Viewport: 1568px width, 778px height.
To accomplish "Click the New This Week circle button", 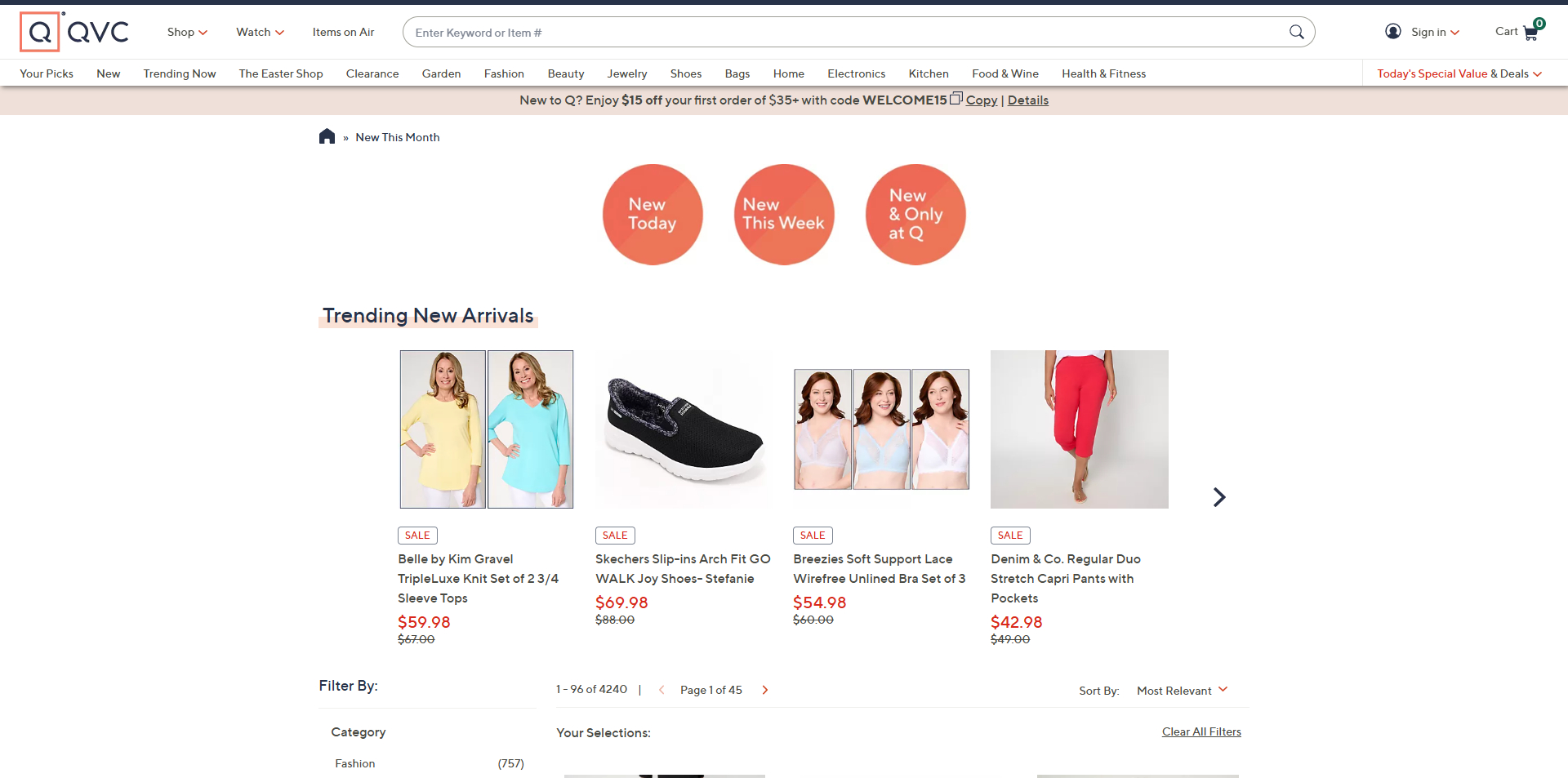I will pos(783,214).
